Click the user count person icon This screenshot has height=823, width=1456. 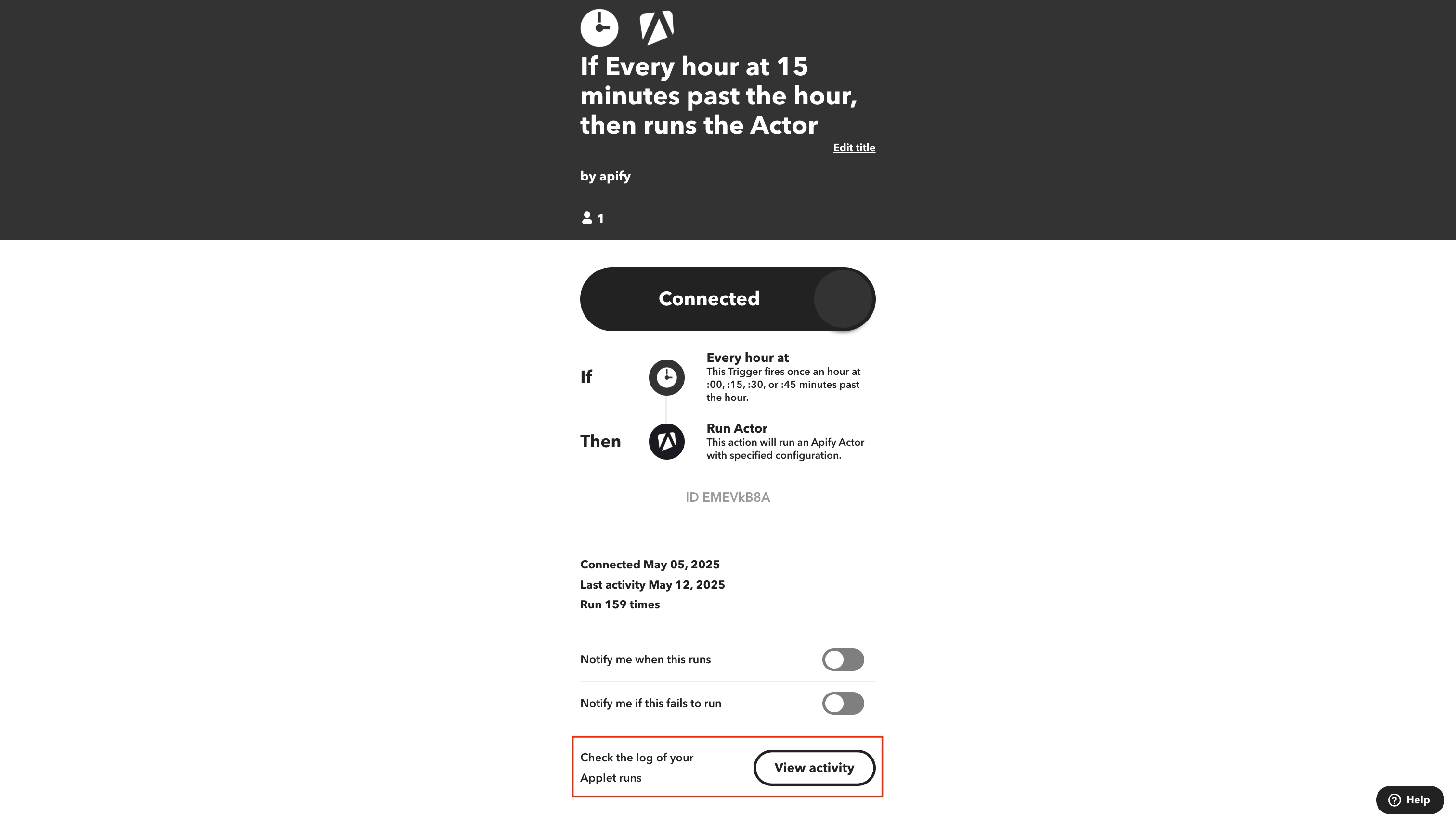tap(587, 218)
